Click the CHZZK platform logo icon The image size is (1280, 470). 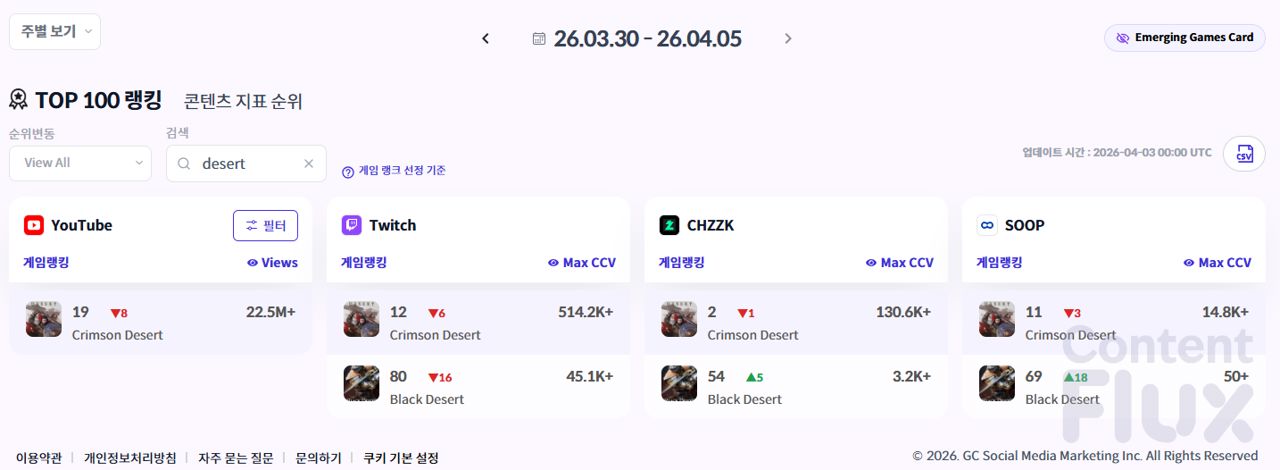[669, 225]
